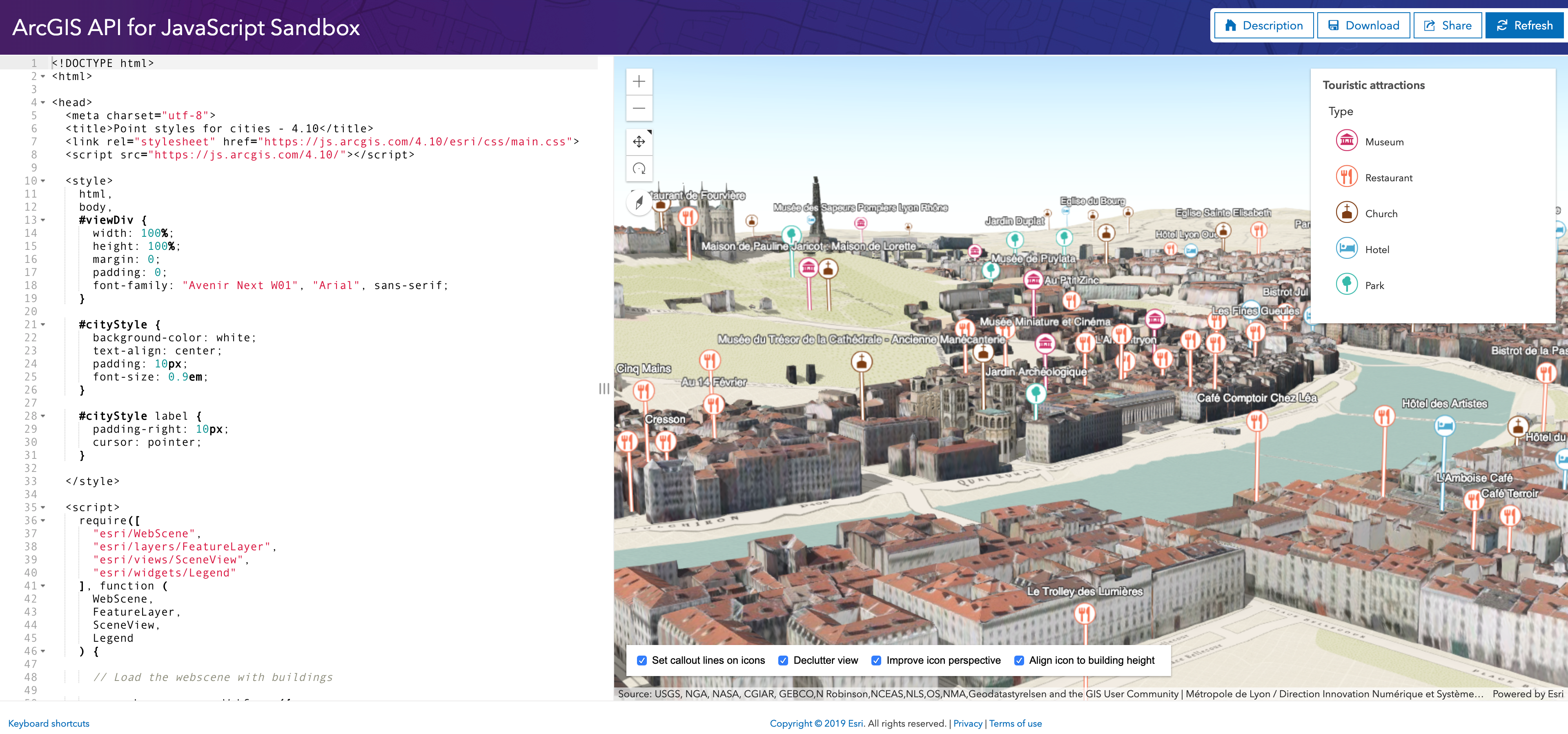Click the panel splitter handle
Viewport: 1568px width, 734px height.
[604, 389]
